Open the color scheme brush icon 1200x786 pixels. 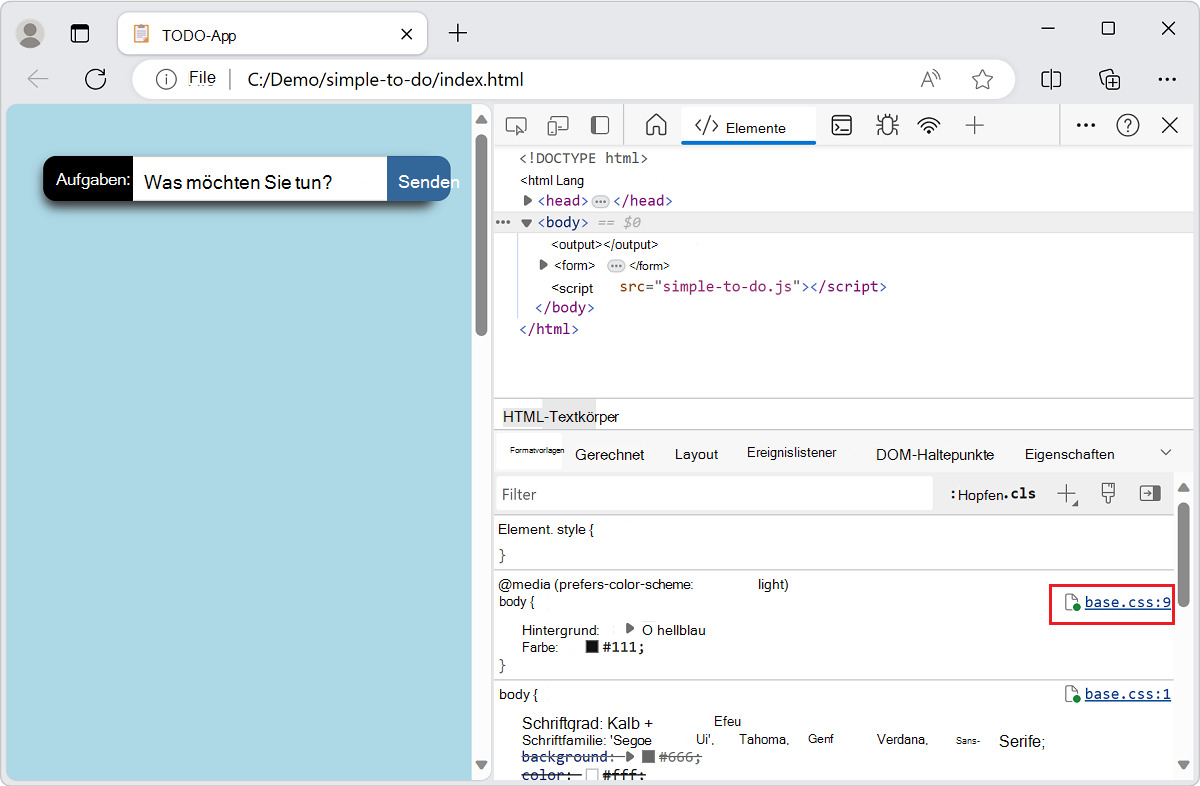click(1108, 493)
